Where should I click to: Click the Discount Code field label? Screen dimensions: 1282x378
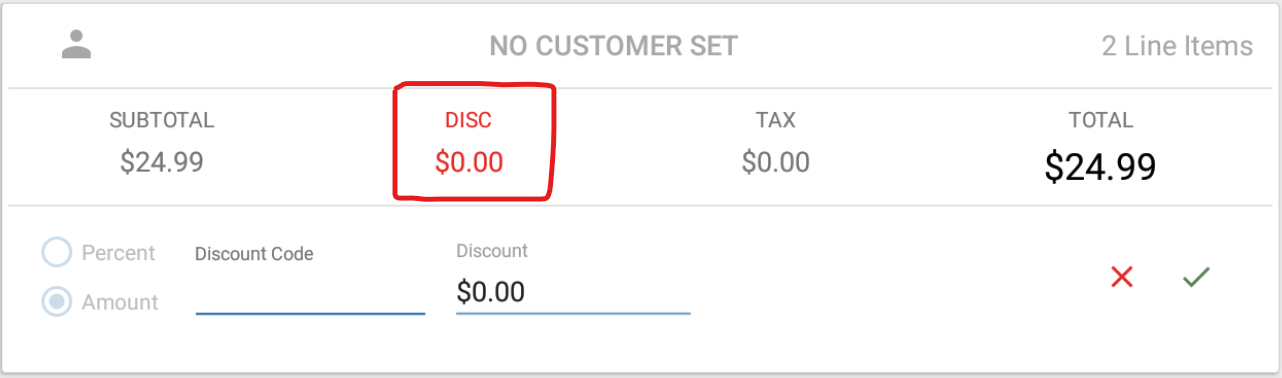click(254, 254)
